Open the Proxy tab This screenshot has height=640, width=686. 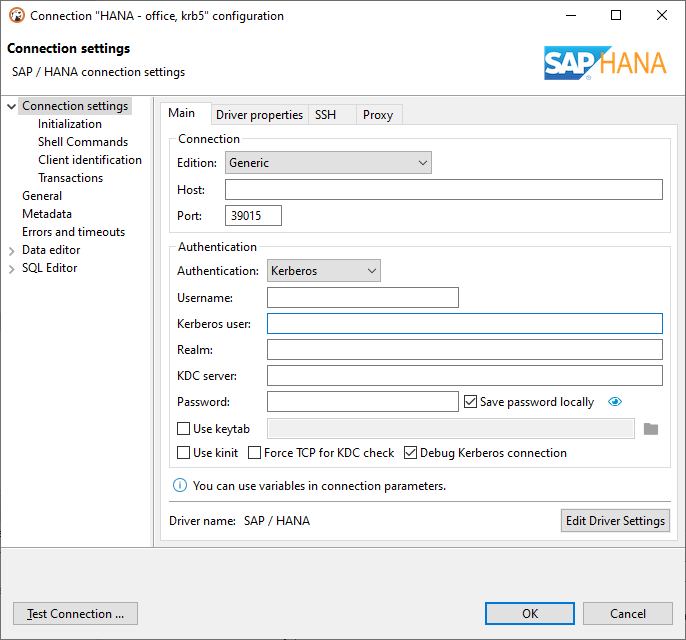point(378,115)
